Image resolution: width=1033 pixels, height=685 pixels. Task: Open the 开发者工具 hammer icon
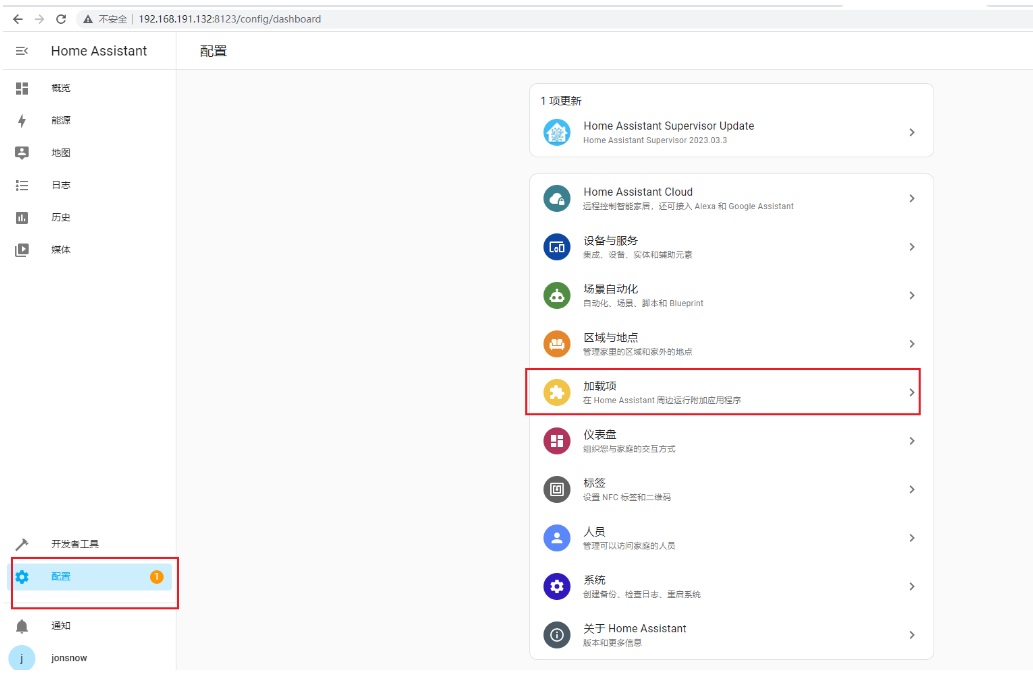pyautogui.click(x=22, y=544)
